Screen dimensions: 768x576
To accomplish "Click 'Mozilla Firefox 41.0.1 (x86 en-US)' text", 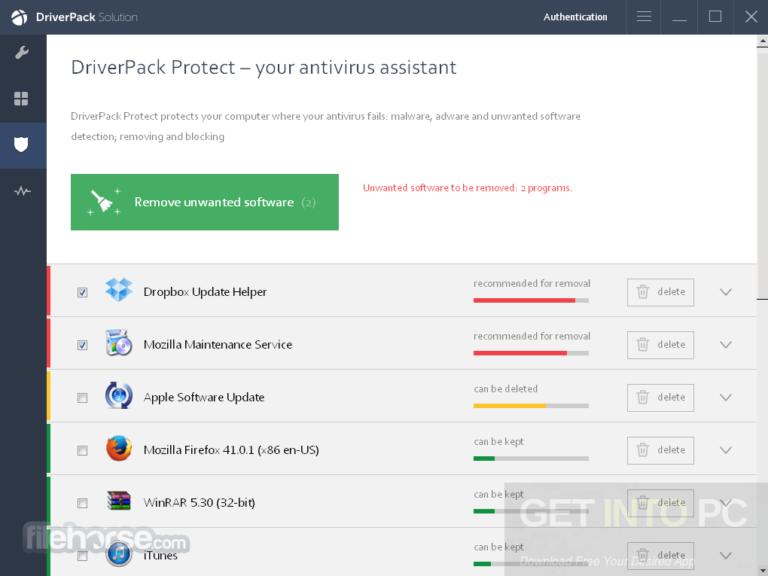I will [231, 450].
